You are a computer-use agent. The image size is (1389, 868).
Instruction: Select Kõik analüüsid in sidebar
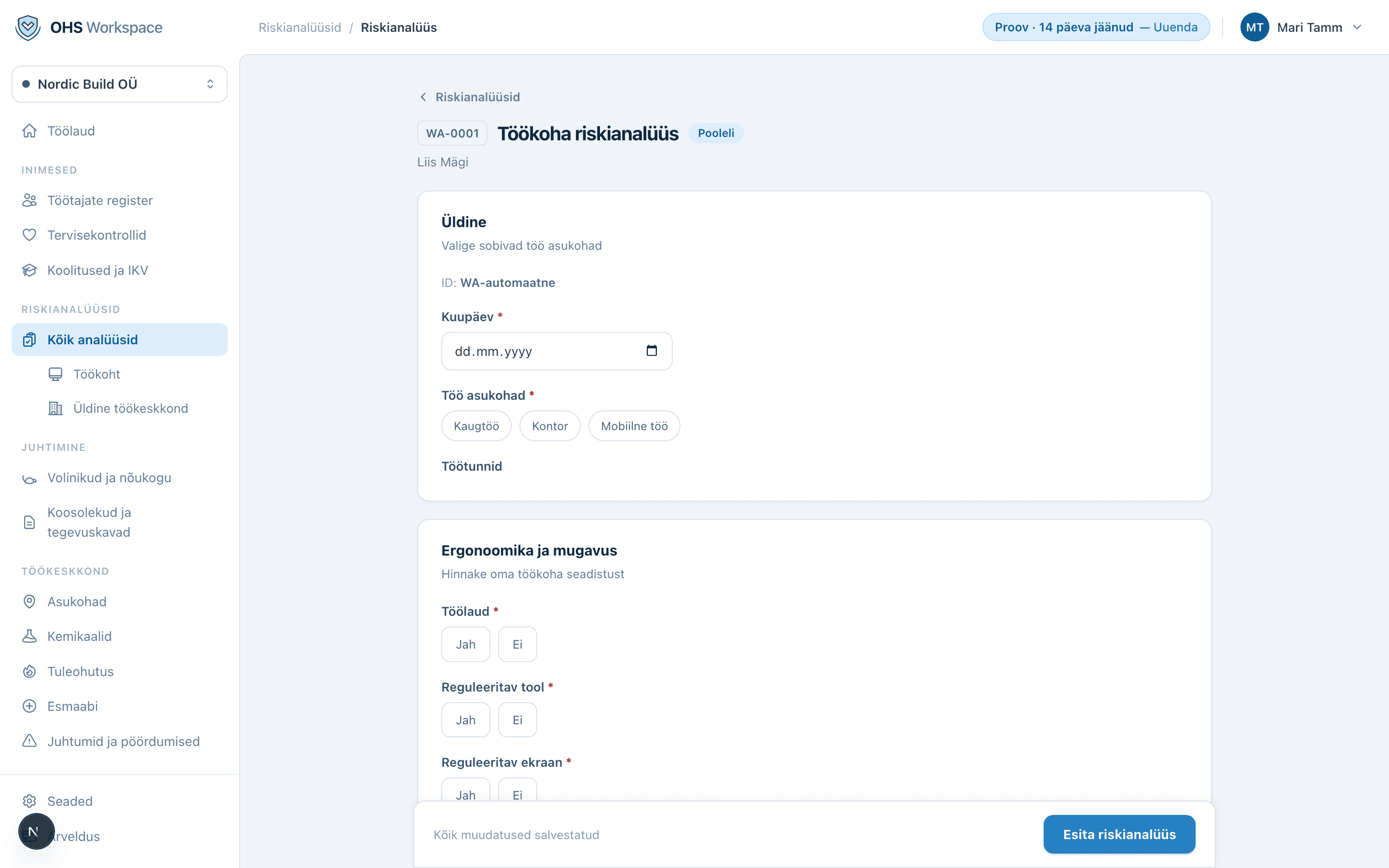tap(120, 340)
